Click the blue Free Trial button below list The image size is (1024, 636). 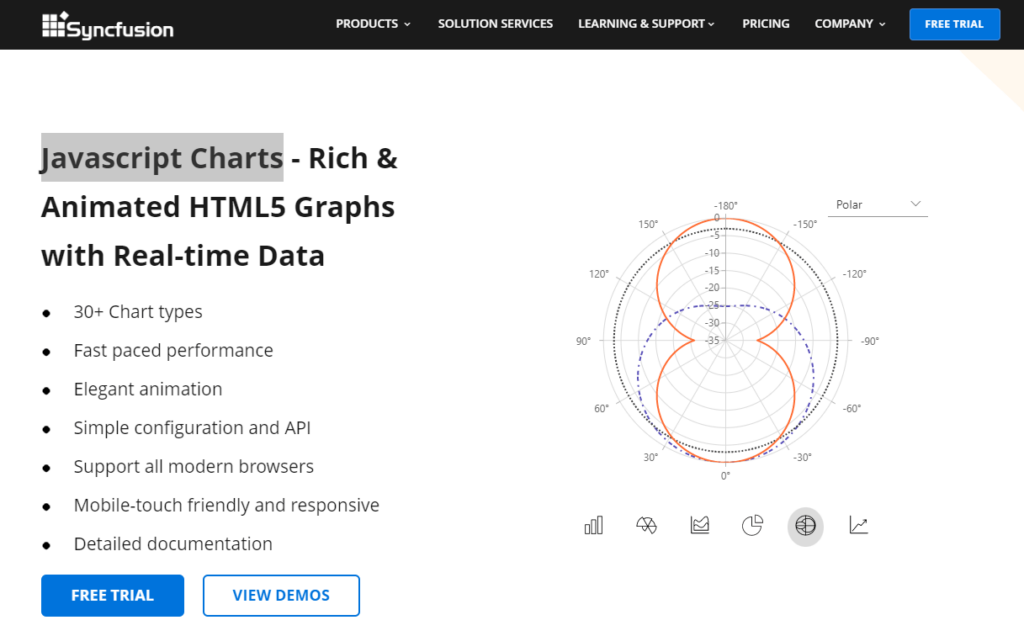tap(112, 595)
